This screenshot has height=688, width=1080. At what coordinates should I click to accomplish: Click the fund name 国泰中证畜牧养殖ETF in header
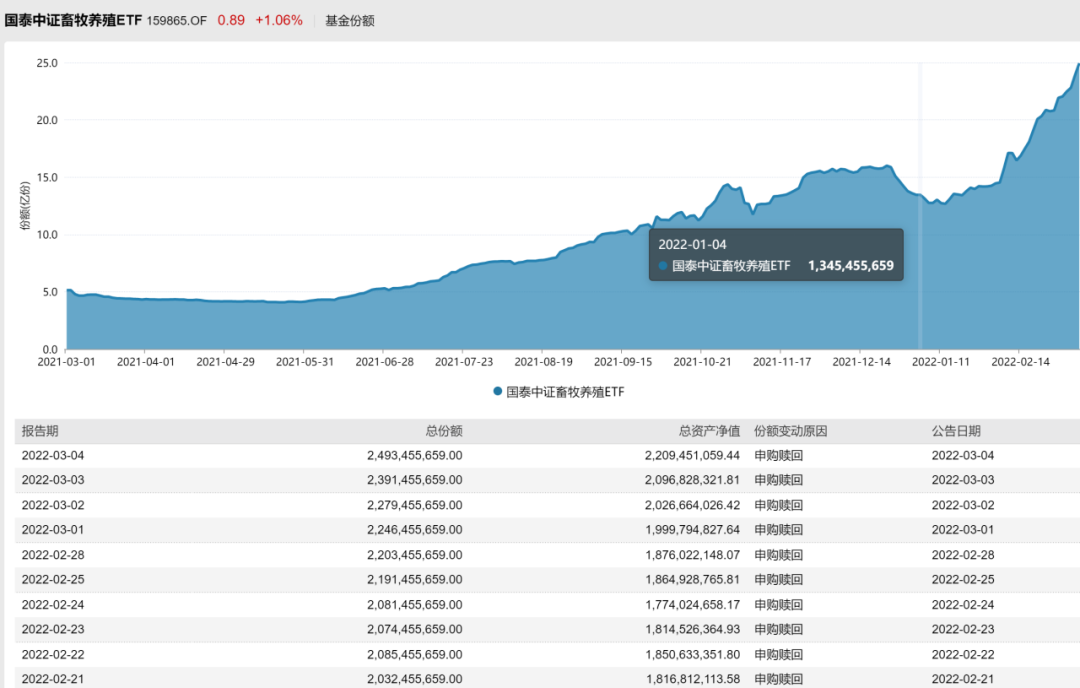[73, 21]
